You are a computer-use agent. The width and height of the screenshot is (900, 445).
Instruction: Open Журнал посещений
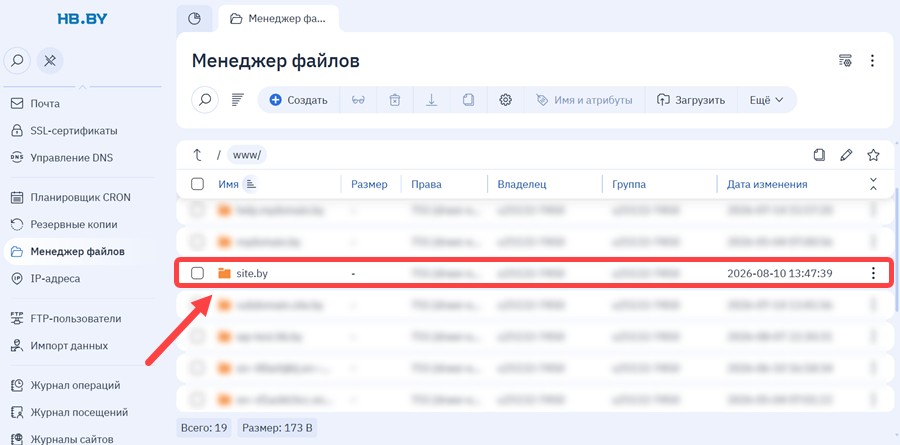[69, 412]
